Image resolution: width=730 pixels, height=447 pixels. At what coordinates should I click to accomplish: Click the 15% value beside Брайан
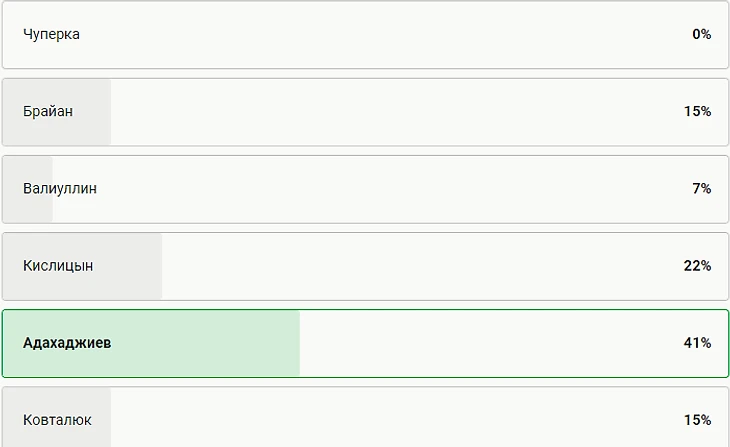tap(697, 111)
